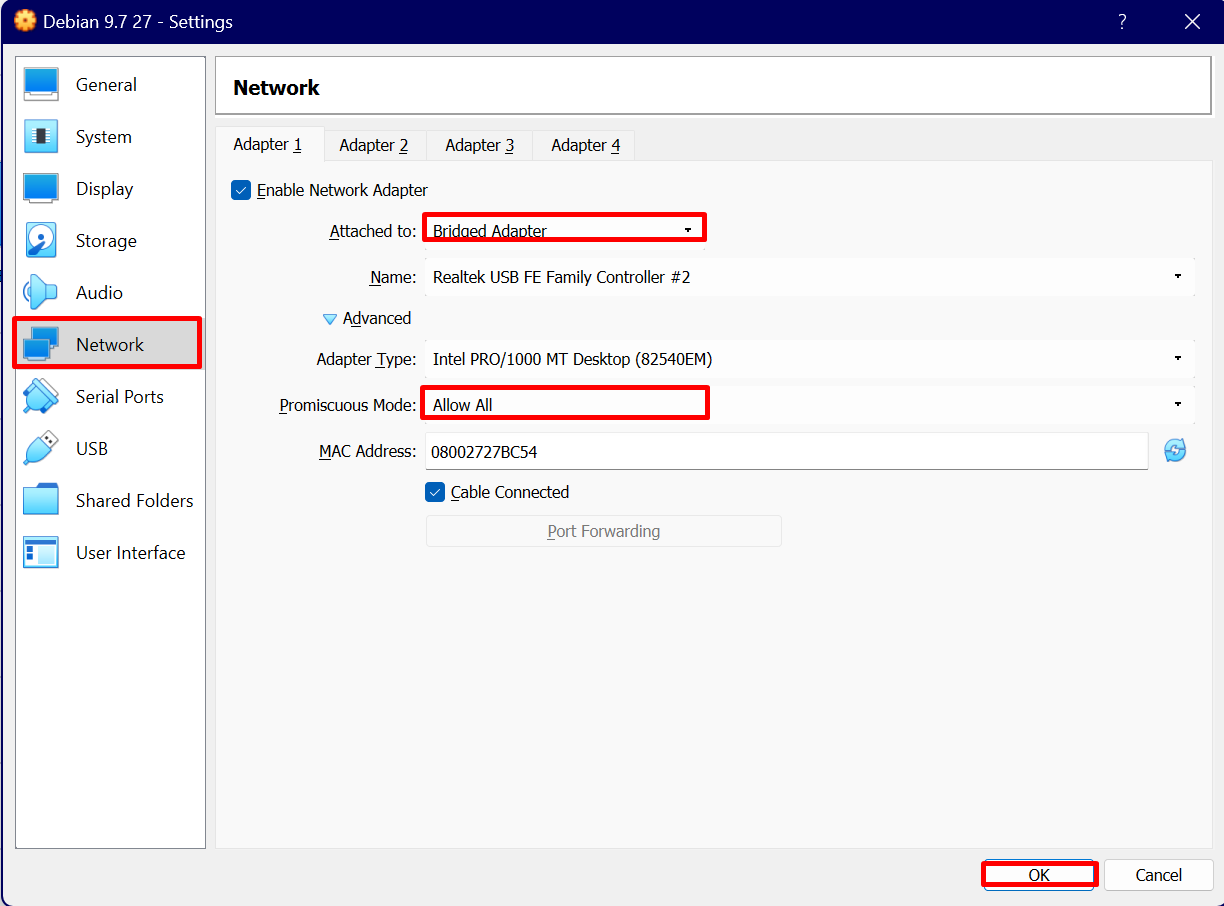Open the Shared Folders icon
The image size is (1224, 906).
tap(41, 501)
